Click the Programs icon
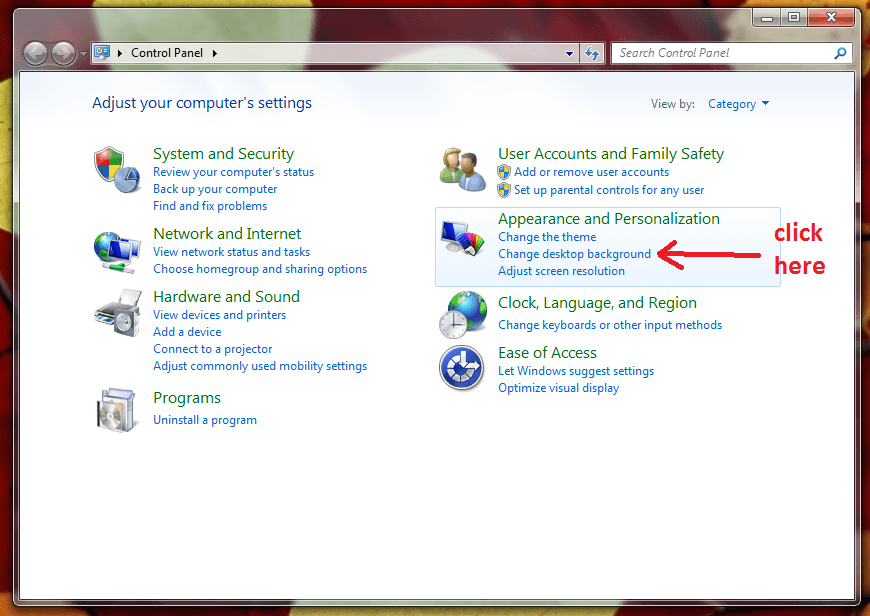 [x=118, y=409]
